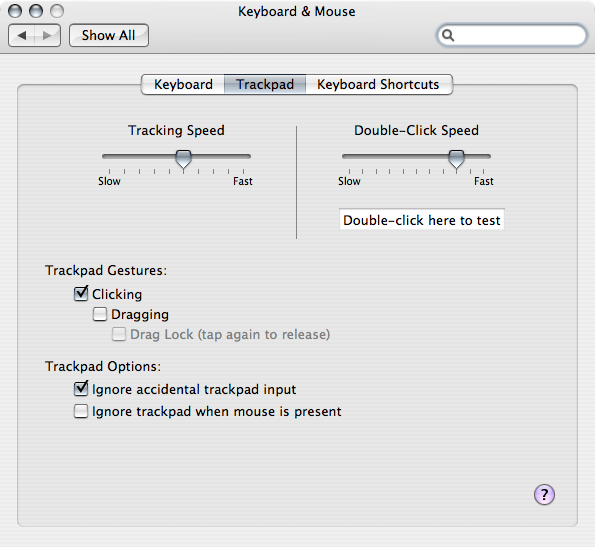Click the gray zoom window button
The width and height of the screenshot is (595, 547).
(57, 11)
